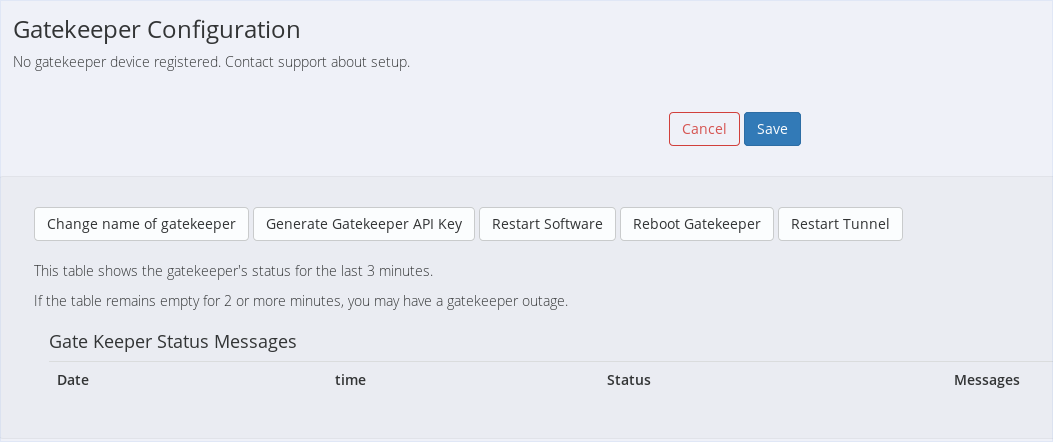Click the Gatekeeper Configuration heading

click(156, 30)
